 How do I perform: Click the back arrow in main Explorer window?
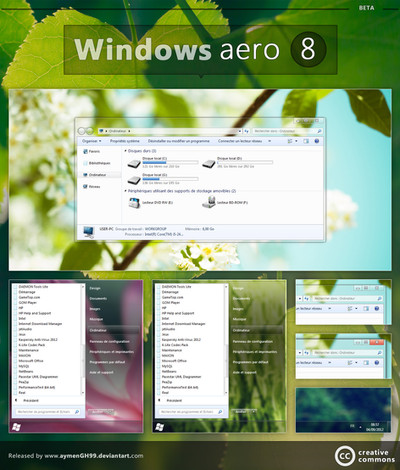pos(81,131)
